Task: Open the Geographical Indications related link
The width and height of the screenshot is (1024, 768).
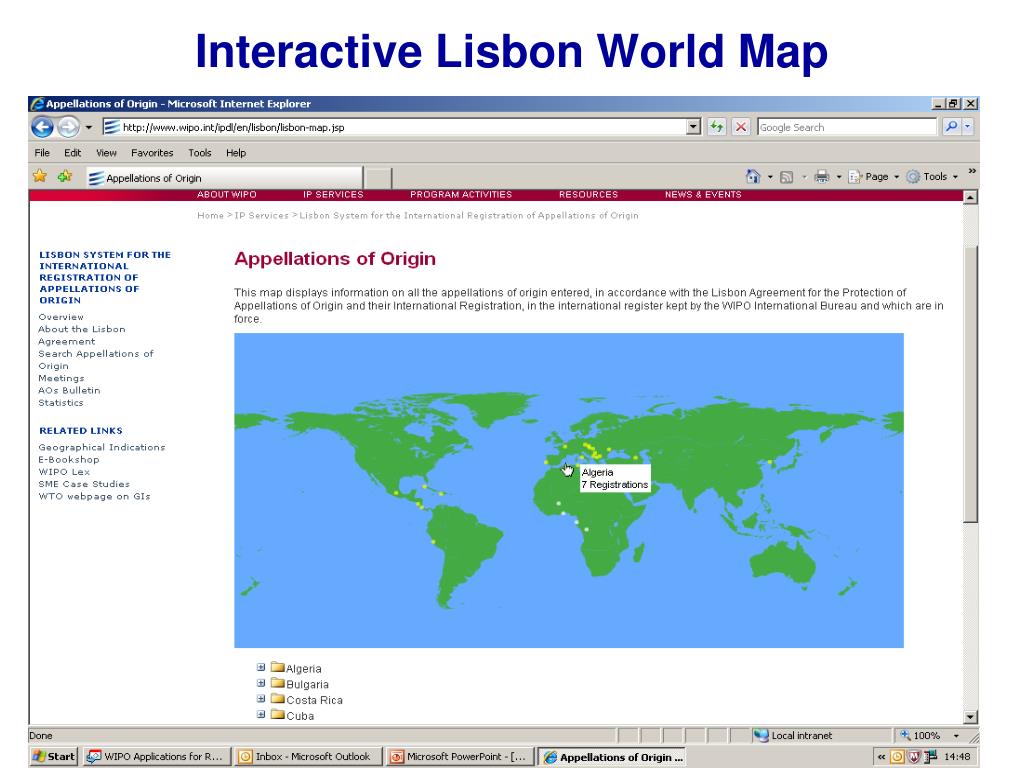Action: click(x=102, y=447)
